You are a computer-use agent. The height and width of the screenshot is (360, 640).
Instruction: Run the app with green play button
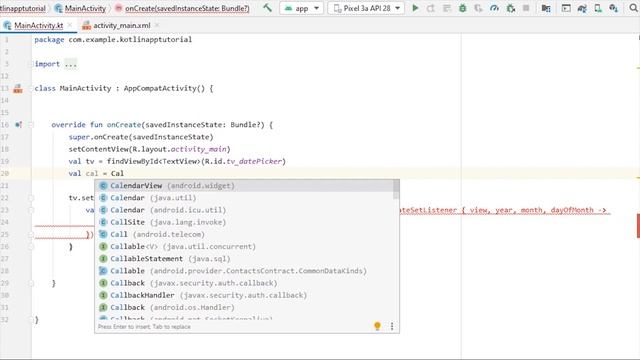click(415, 8)
